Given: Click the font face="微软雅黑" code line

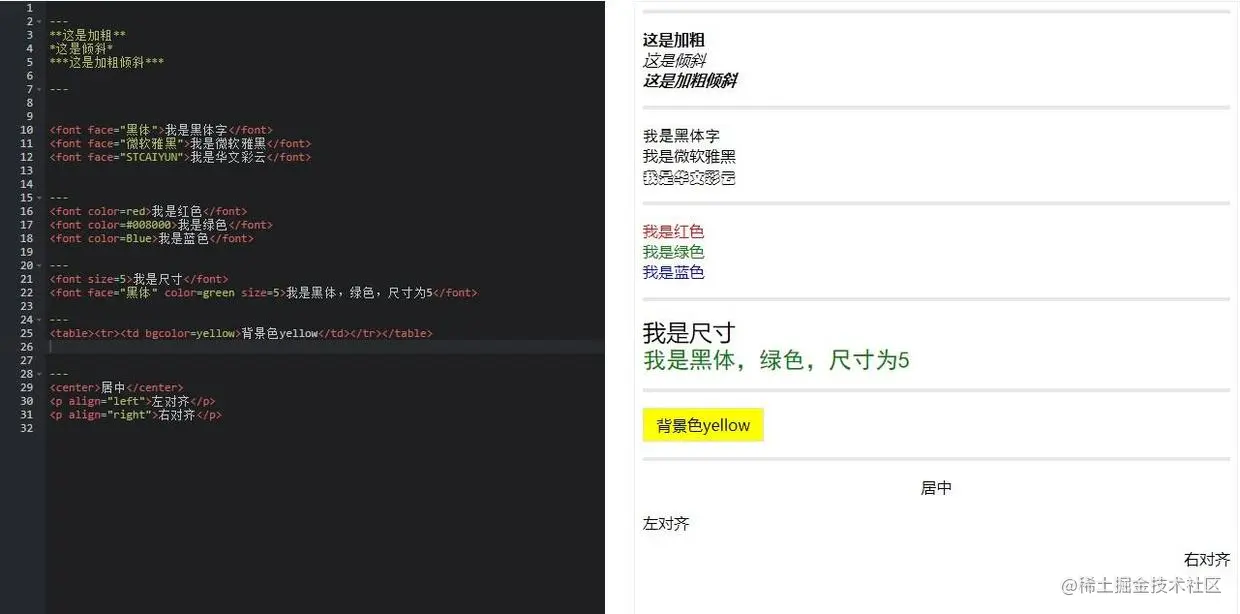Looking at the screenshot, I should 180,143.
